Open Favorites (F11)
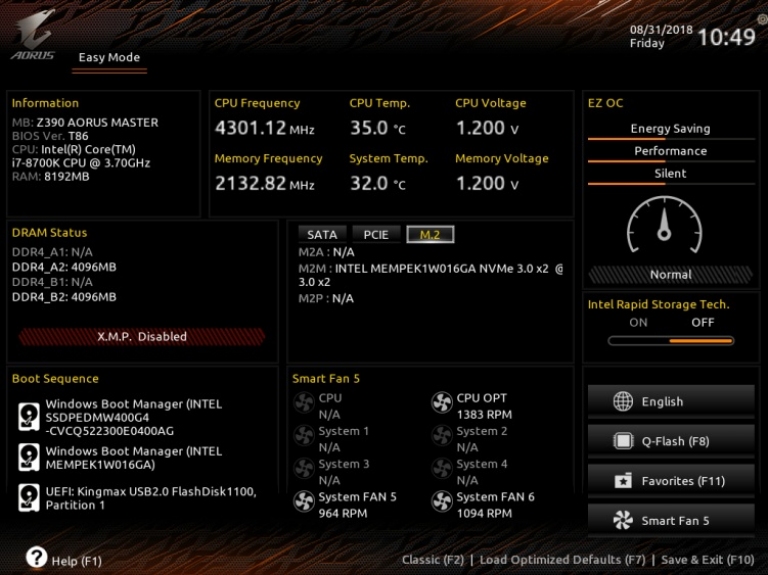This screenshot has width=768, height=575. 671,481
